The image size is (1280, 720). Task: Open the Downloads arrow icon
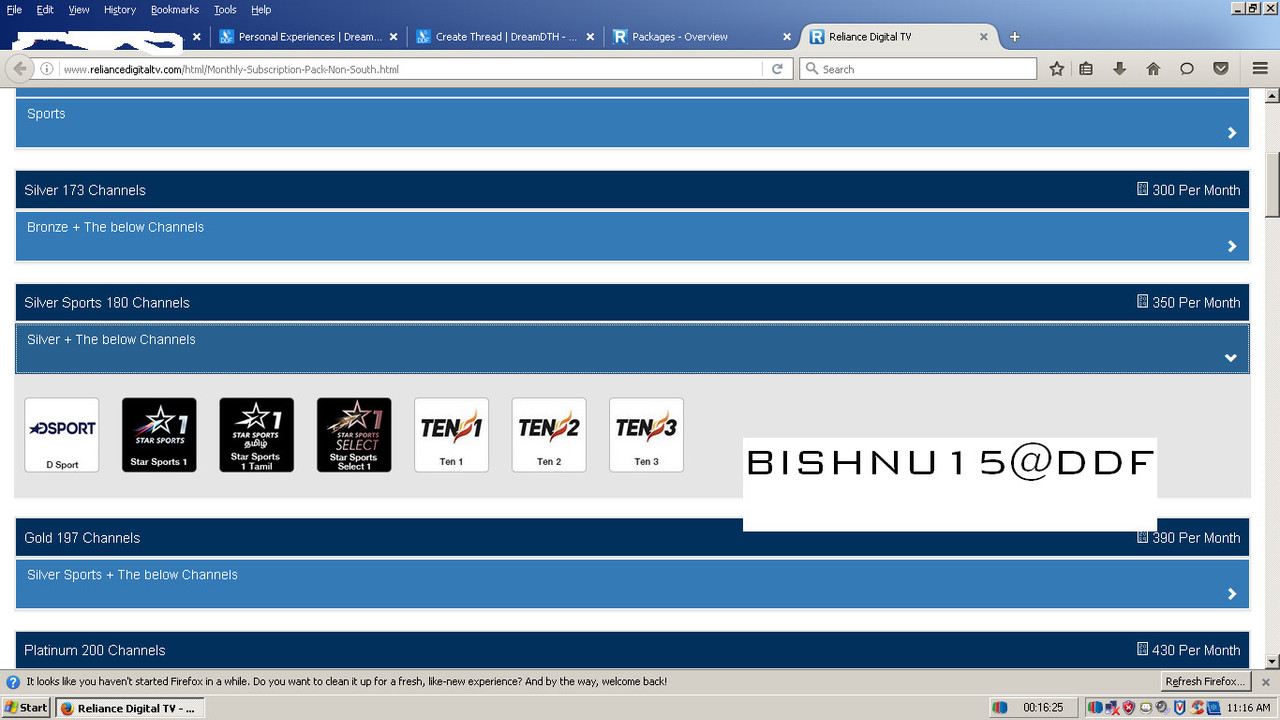(x=1120, y=69)
